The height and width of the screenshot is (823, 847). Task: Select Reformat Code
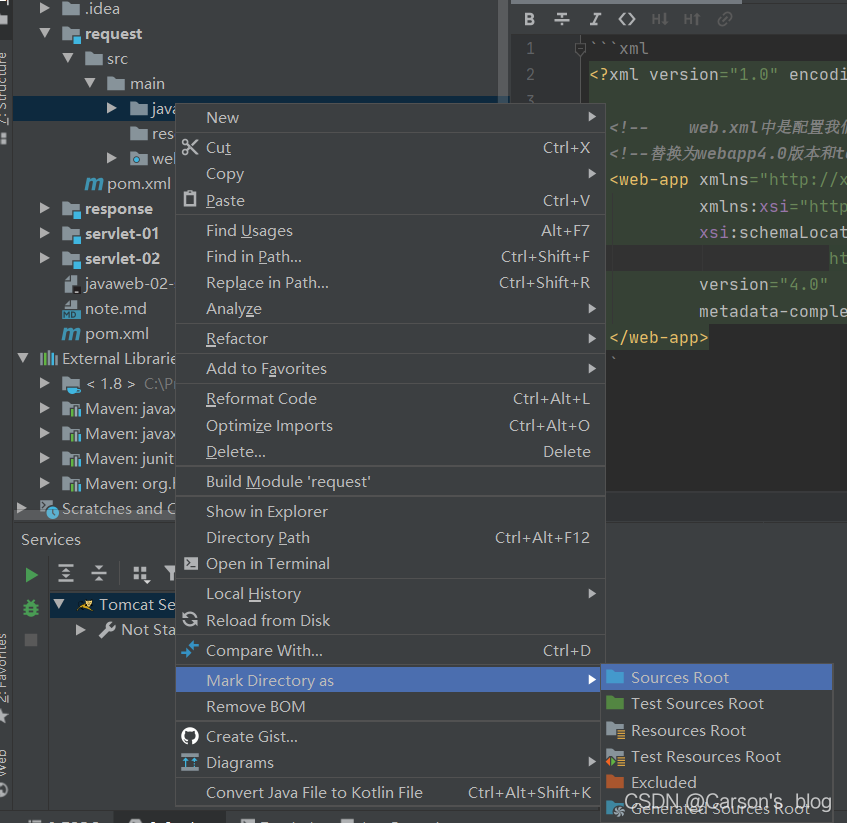[x=390, y=399]
